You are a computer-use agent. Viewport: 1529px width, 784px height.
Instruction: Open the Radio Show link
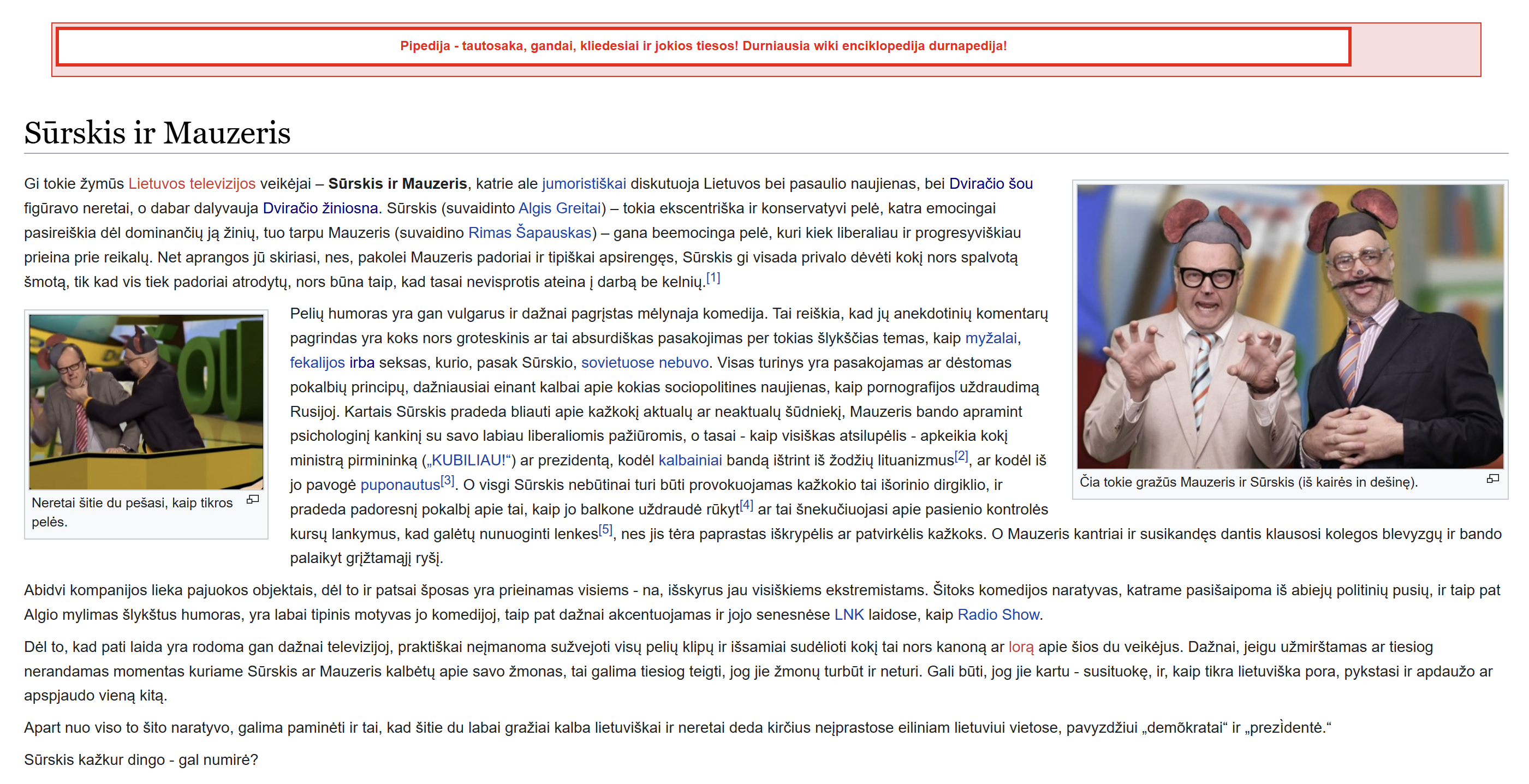click(998, 614)
